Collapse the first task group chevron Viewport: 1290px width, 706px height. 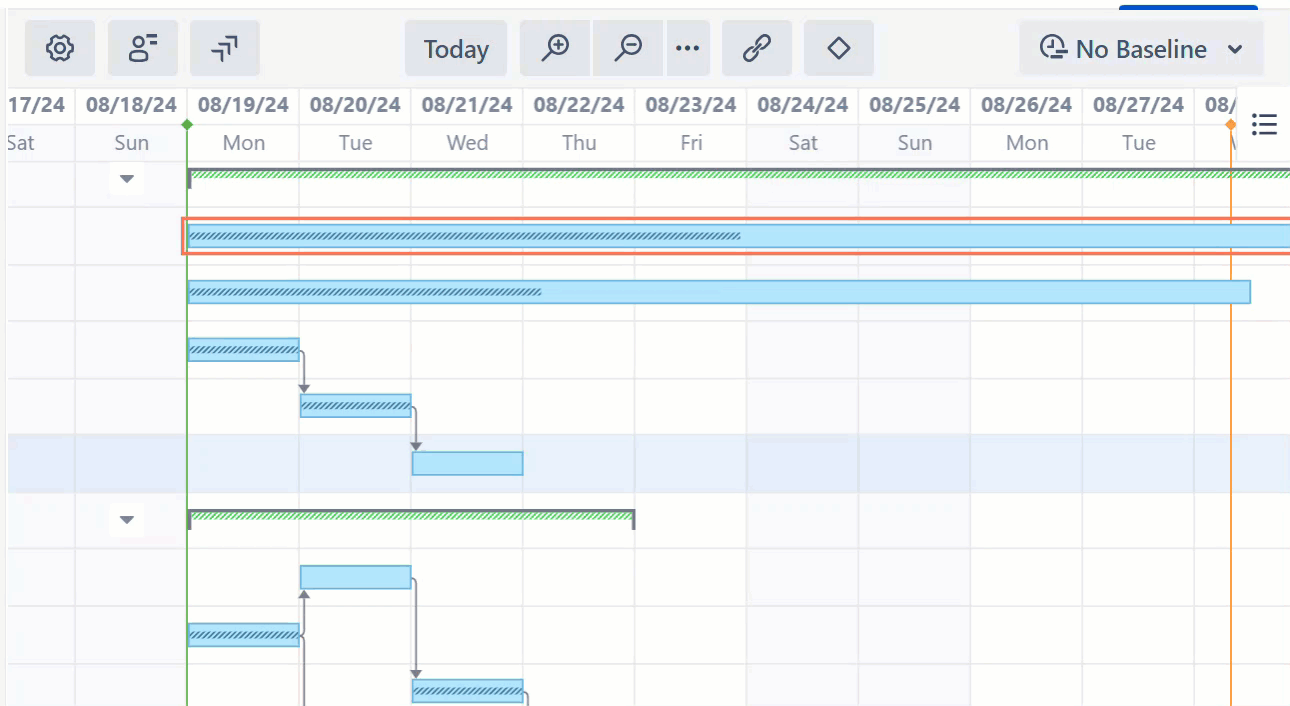[126, 179]
